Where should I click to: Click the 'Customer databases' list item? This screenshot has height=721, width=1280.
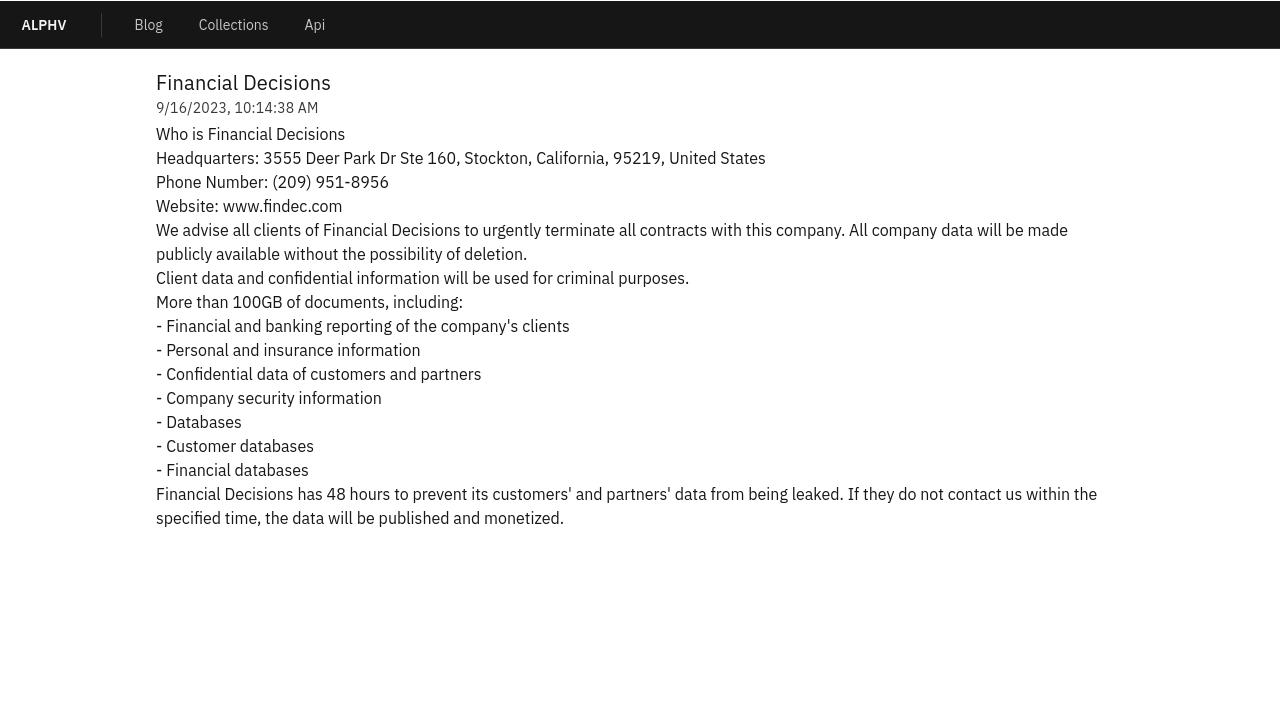tap(235, 446)
